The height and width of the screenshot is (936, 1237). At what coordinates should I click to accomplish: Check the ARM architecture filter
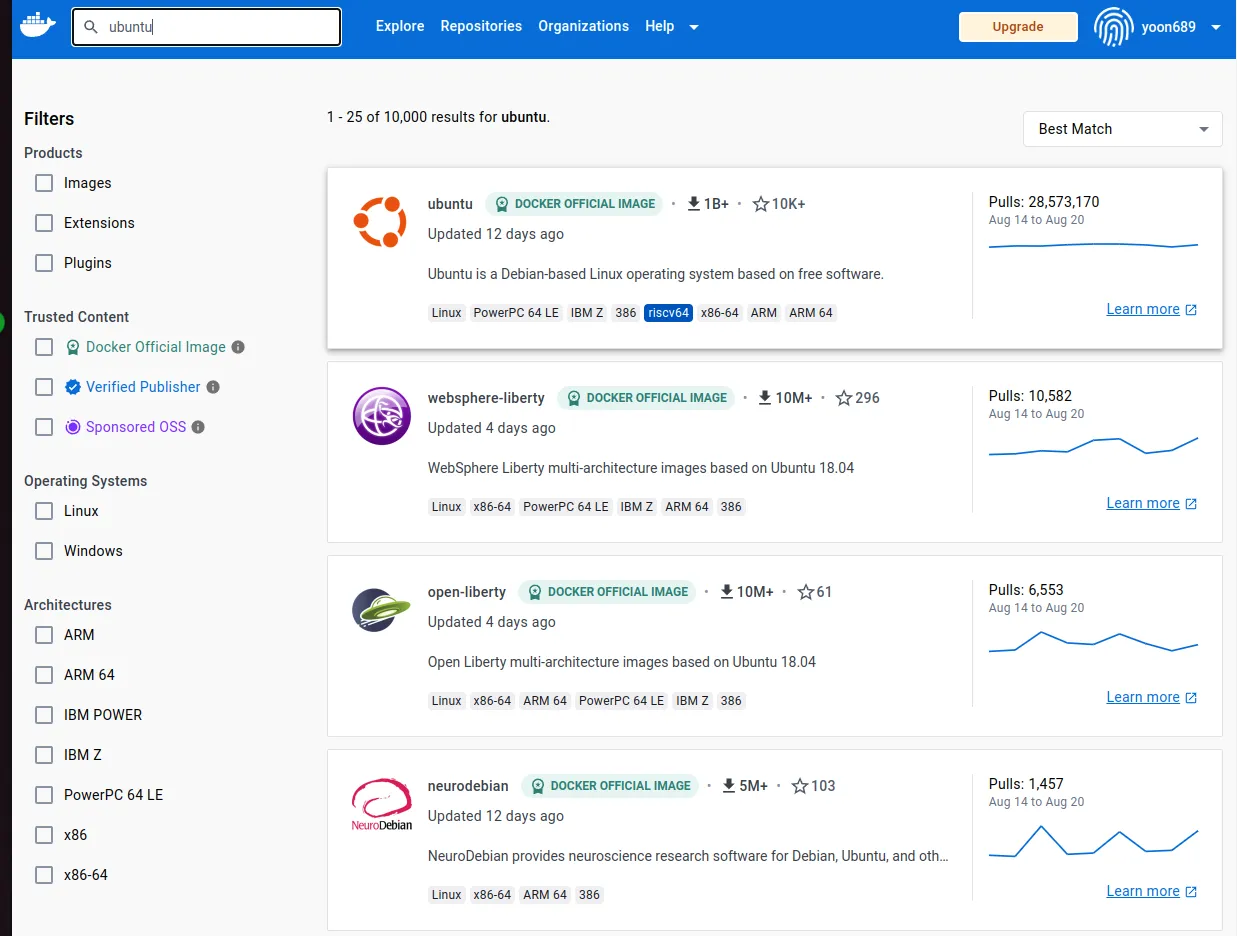44,635
